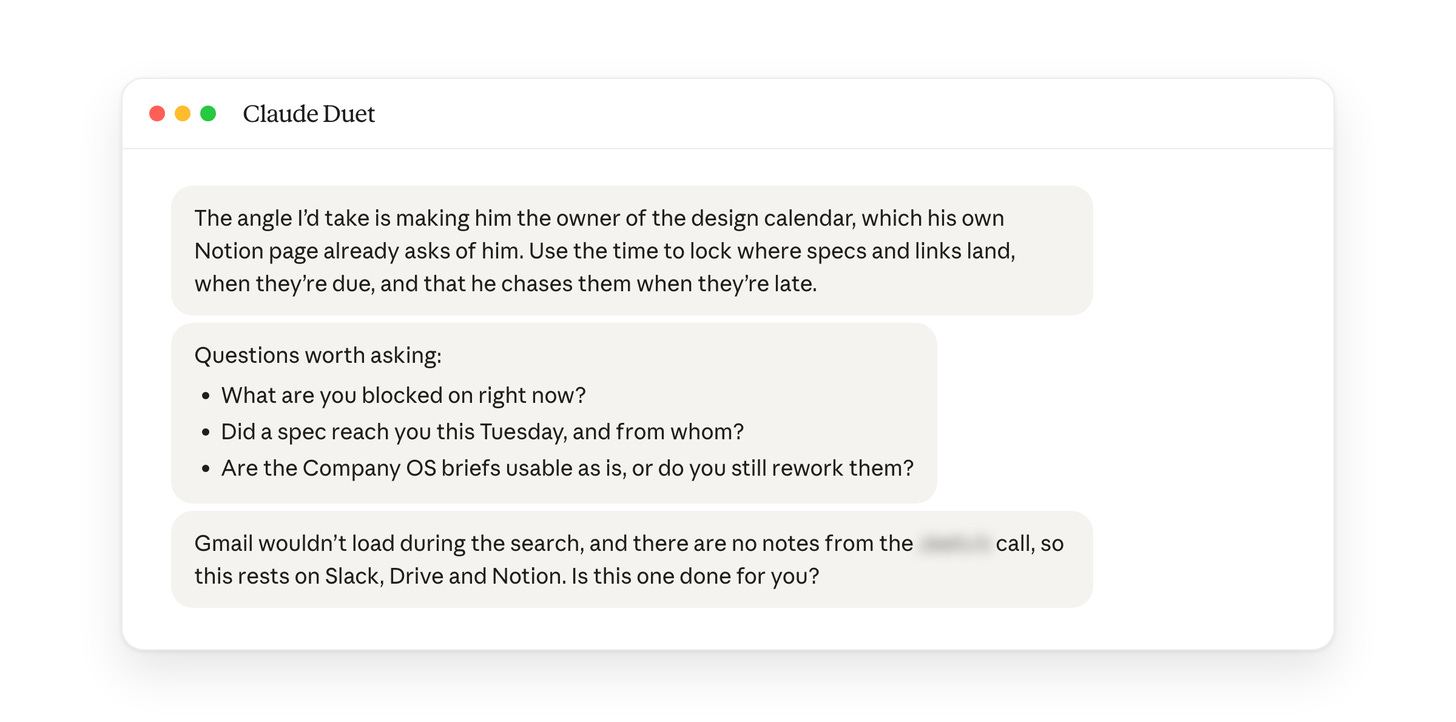The image size is (1456, 722).
Task: Click the red close window button
Action: 157,114
